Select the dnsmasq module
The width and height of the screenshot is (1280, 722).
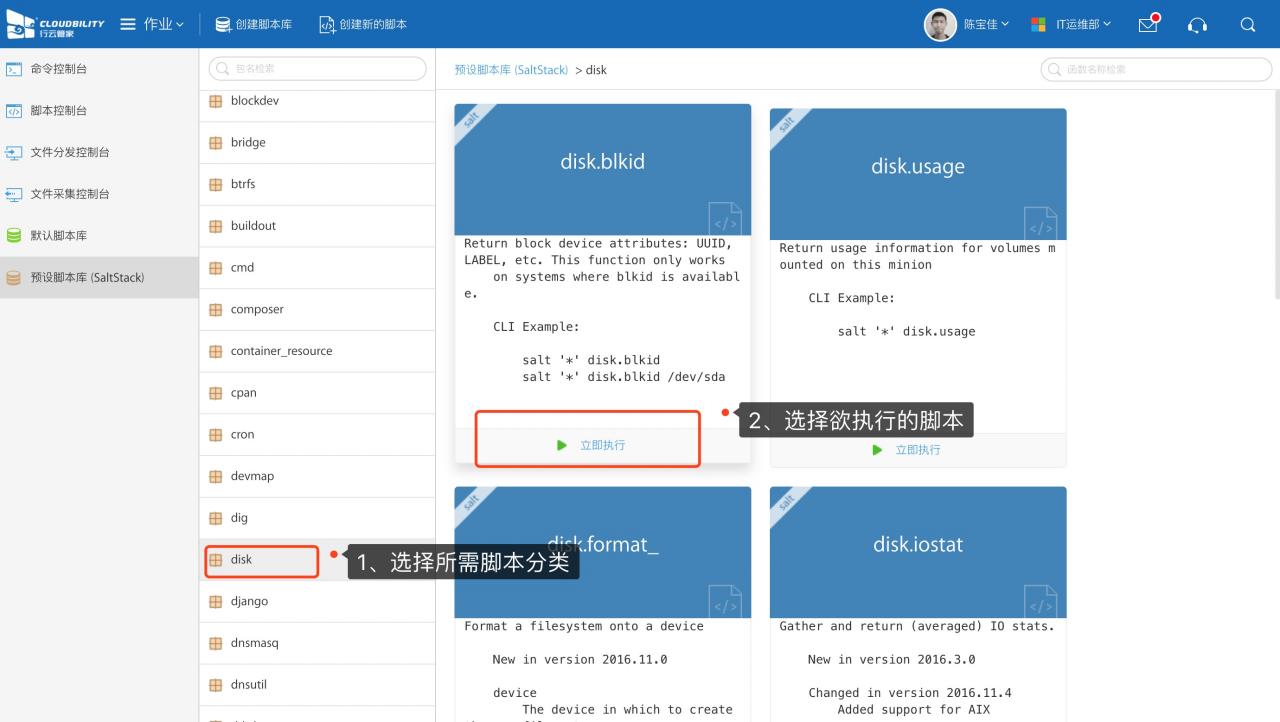tap(317, 643)
